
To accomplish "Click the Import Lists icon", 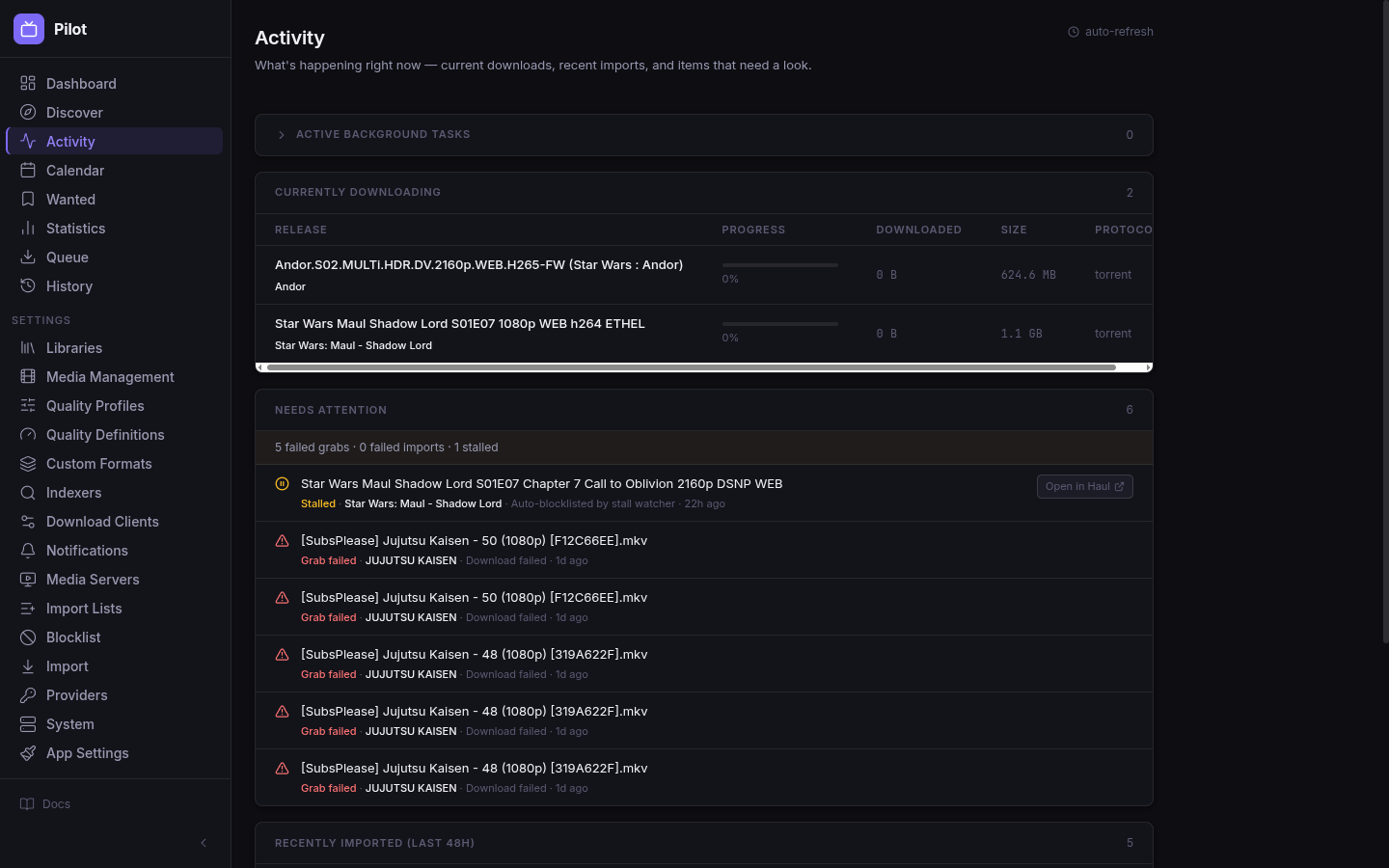I will tap(28, 609).
